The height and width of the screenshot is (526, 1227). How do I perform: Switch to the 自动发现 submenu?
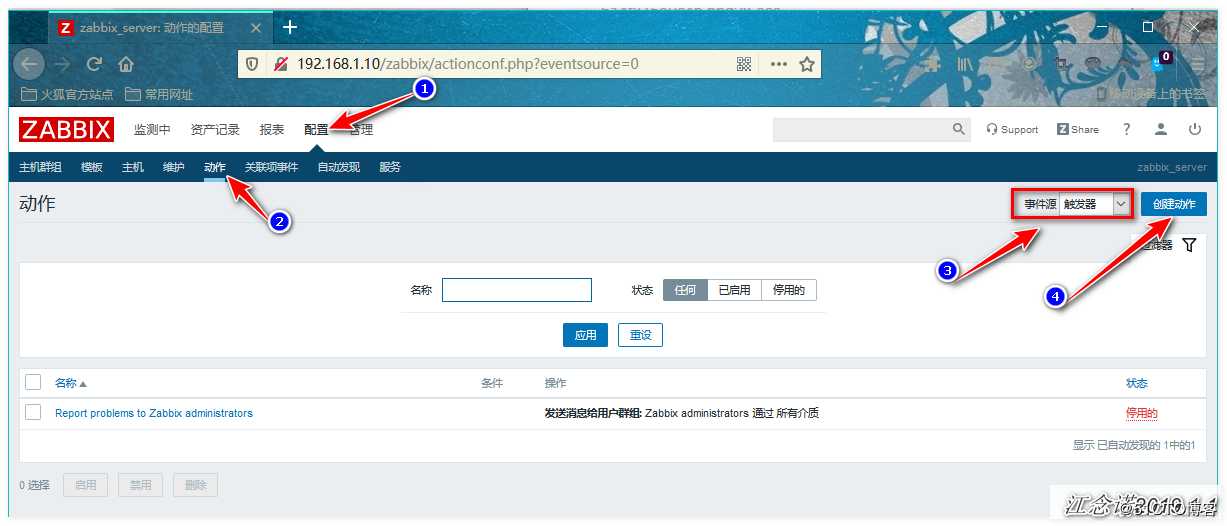pos(339,167)
